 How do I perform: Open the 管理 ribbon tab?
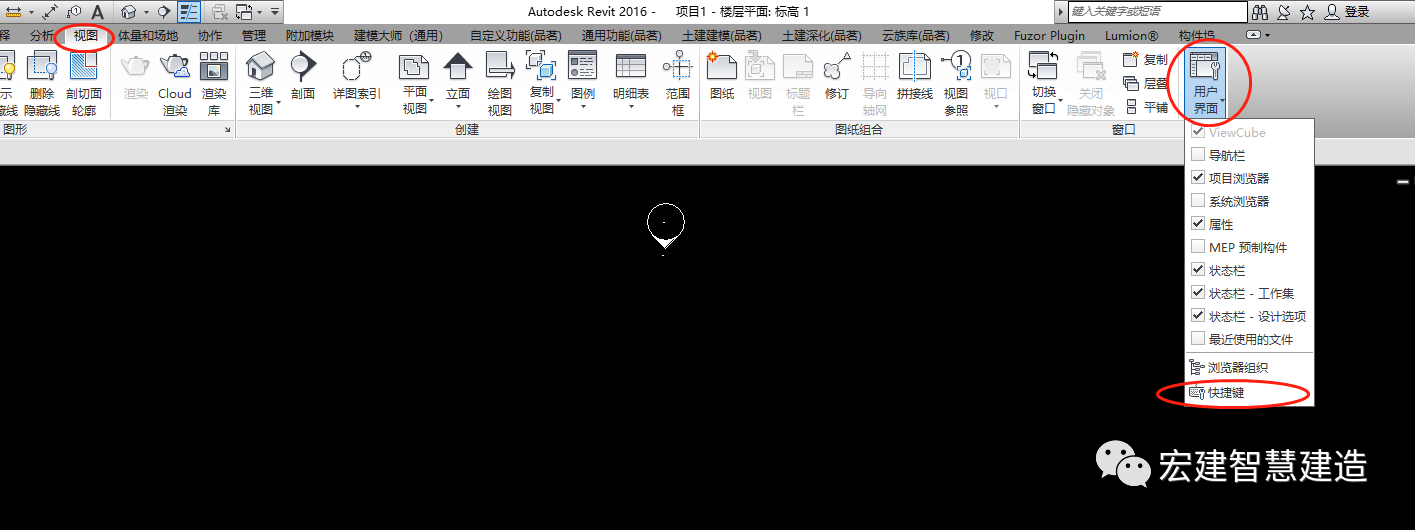[254, 35]
